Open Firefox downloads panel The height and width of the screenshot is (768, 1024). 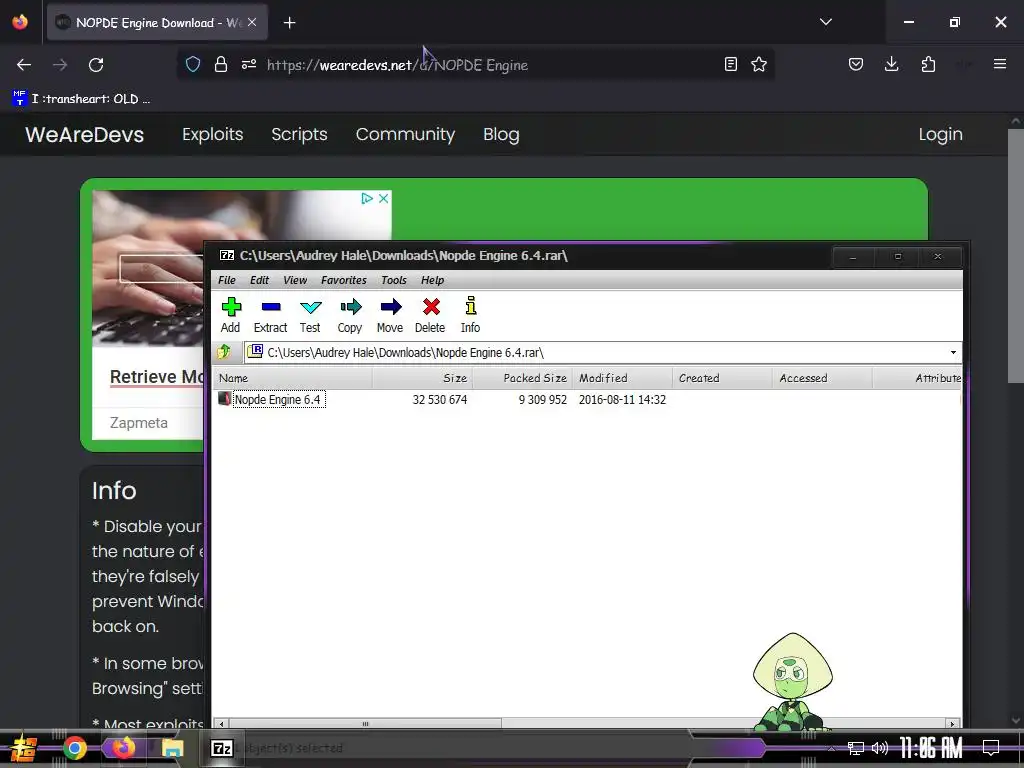pyautogui.click(x=891, y=64)
